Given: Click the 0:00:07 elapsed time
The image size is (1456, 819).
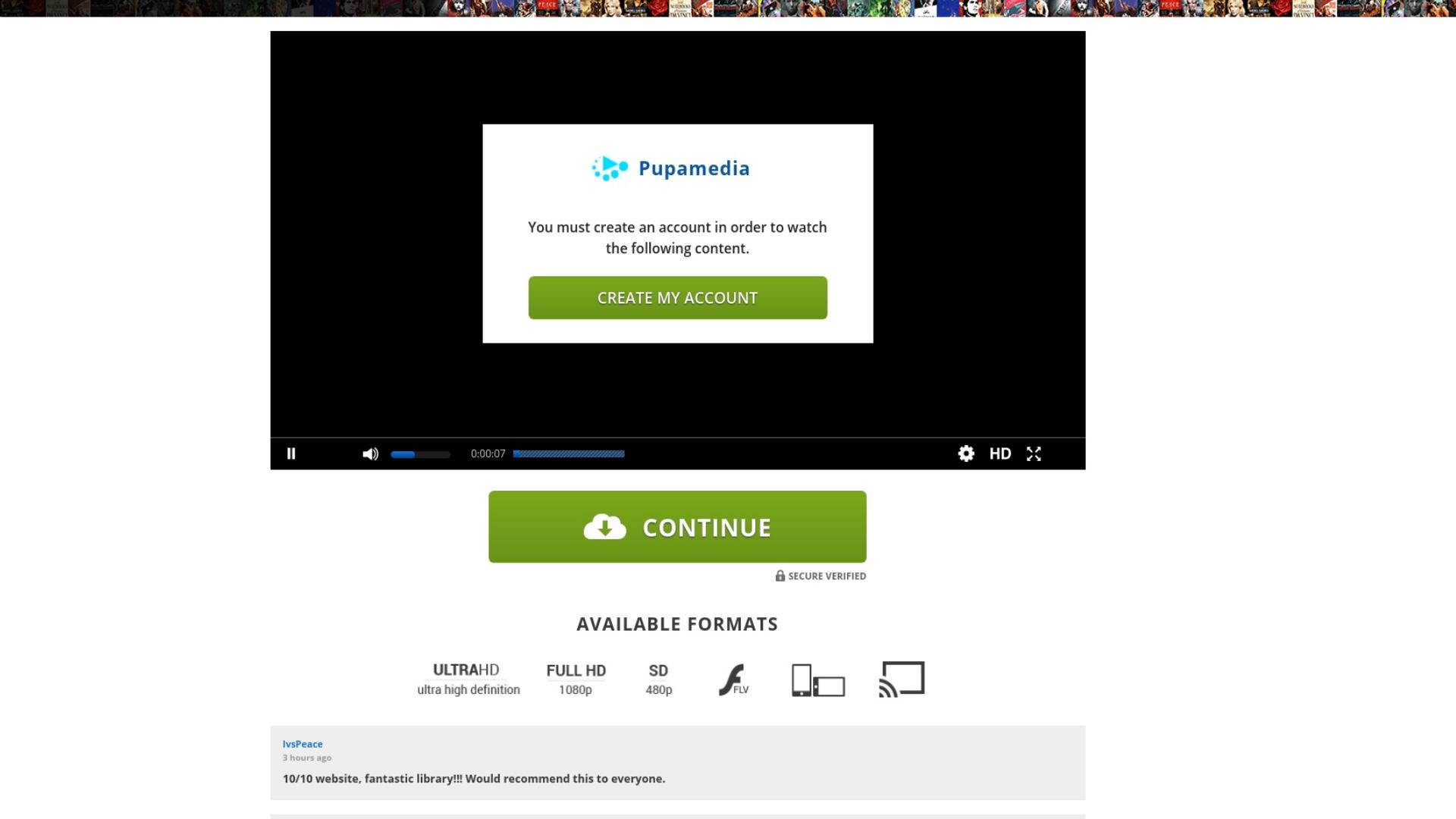Looking at the screenshot, I should click(488, 453).
